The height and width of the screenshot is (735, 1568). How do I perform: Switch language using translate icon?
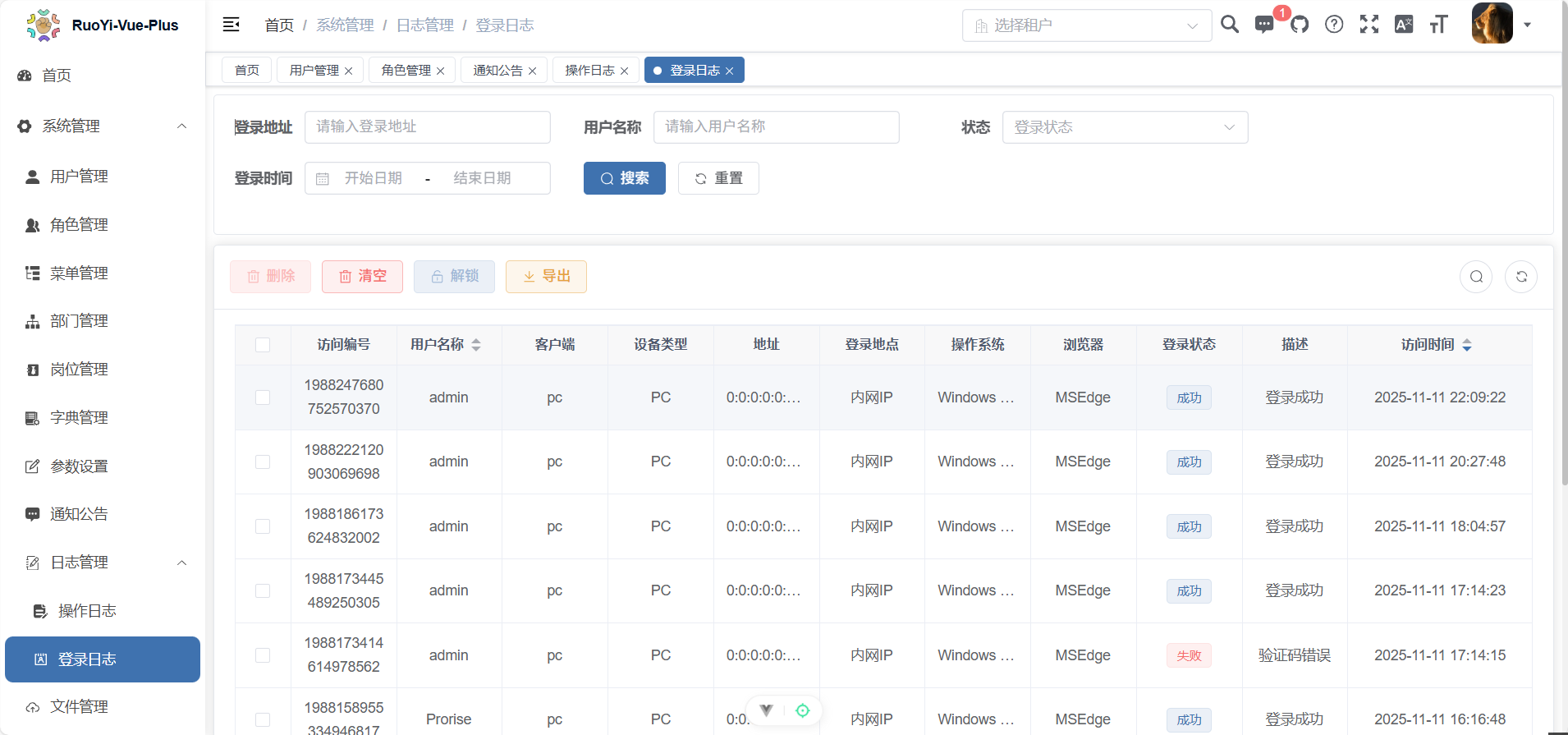pyautogui.click(x=1404, y=25)
